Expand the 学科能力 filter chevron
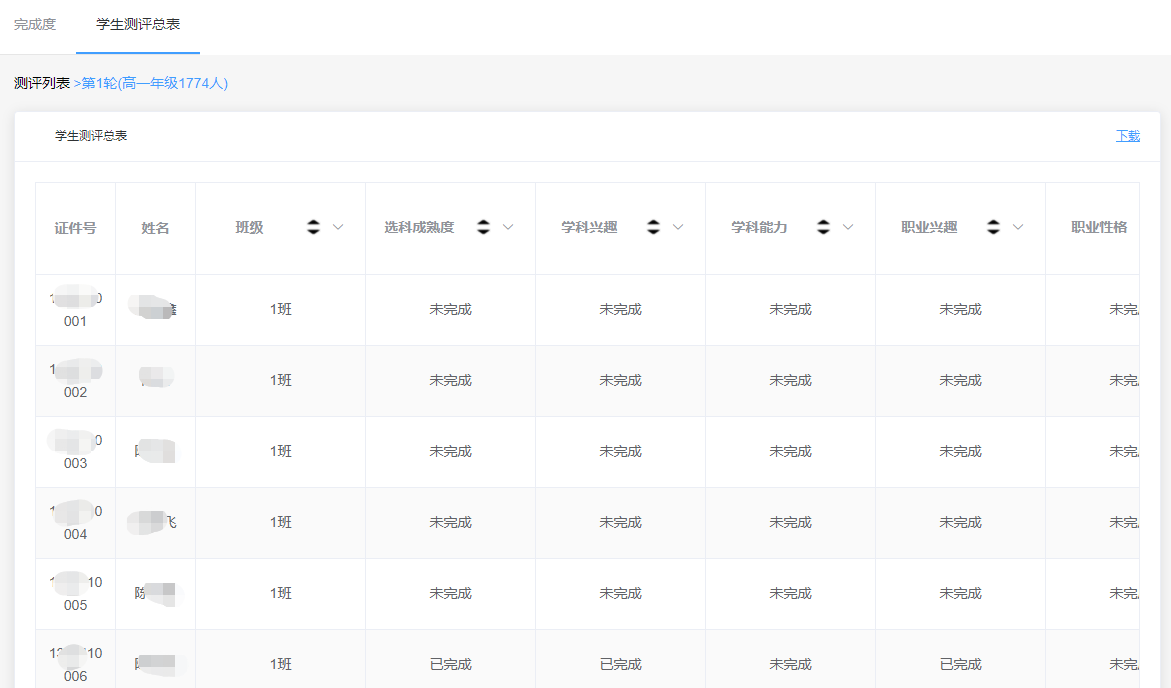Viewport: 1171px width, 688px height. [848, 227]
